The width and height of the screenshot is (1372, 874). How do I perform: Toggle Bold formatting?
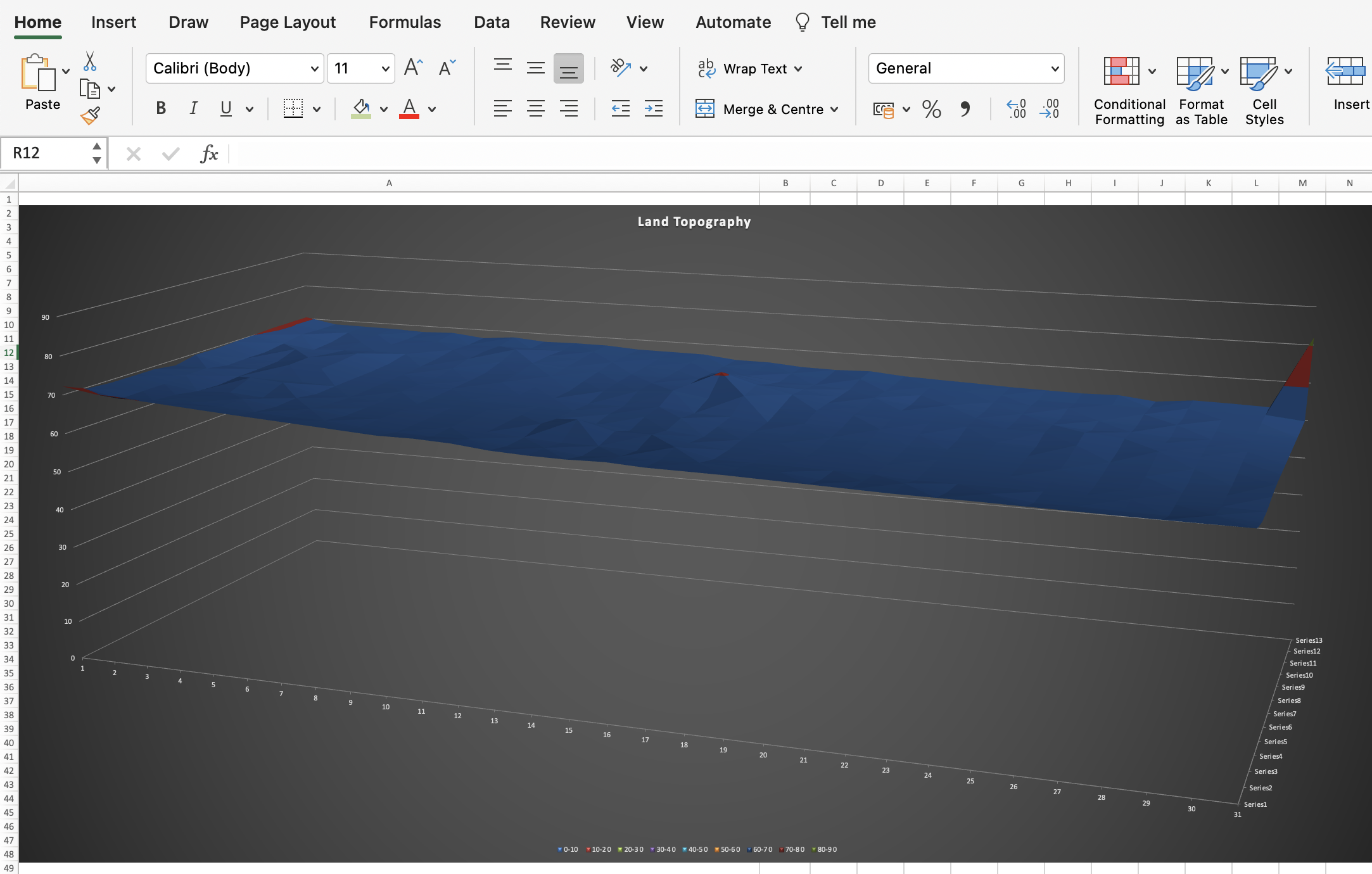tap(161, 109)
